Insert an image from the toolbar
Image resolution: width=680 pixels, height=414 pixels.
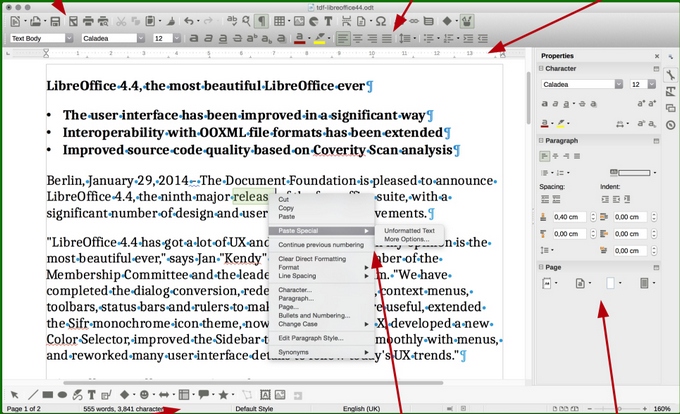click(299, 21)
